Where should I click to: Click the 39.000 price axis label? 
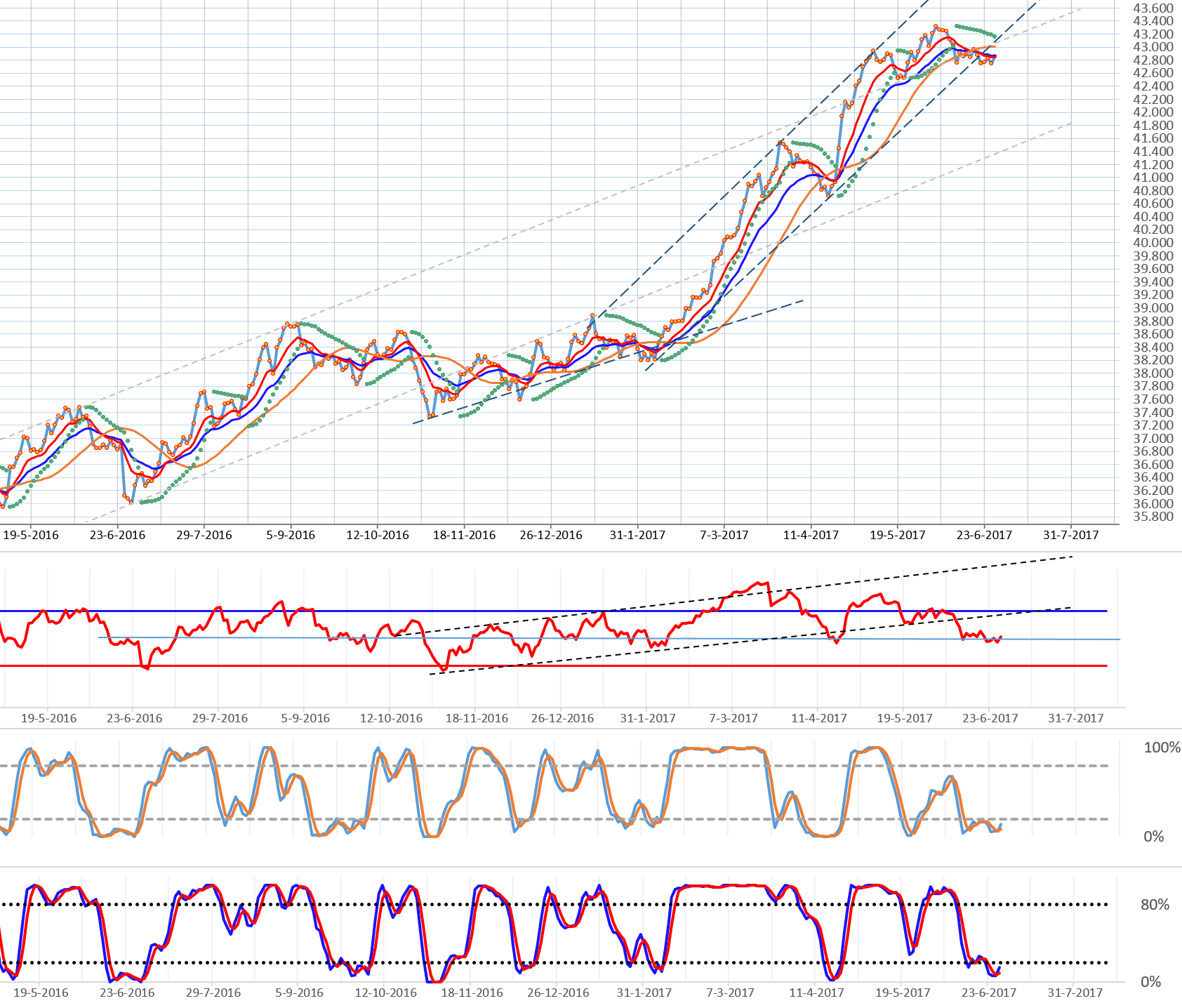[x=1153, y=308]
